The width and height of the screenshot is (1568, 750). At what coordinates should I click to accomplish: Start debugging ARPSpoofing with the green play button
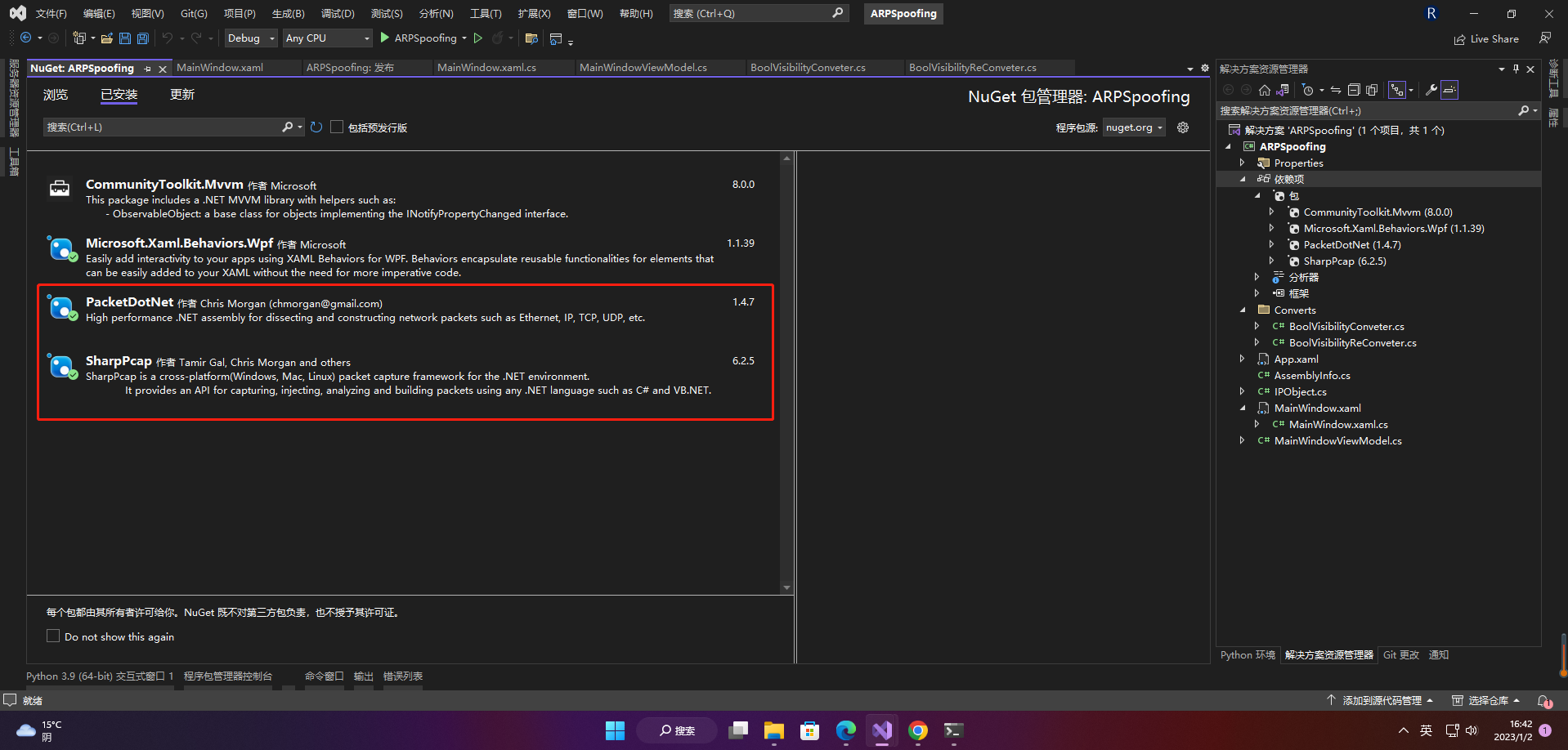[x=385, y=38]
